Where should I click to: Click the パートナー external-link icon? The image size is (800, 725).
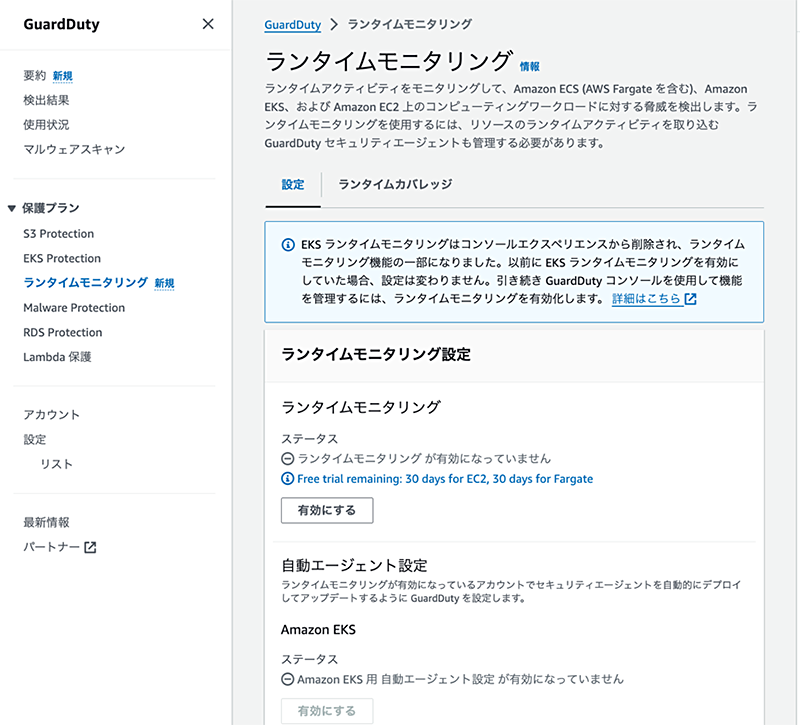click(x=90, y=547)
